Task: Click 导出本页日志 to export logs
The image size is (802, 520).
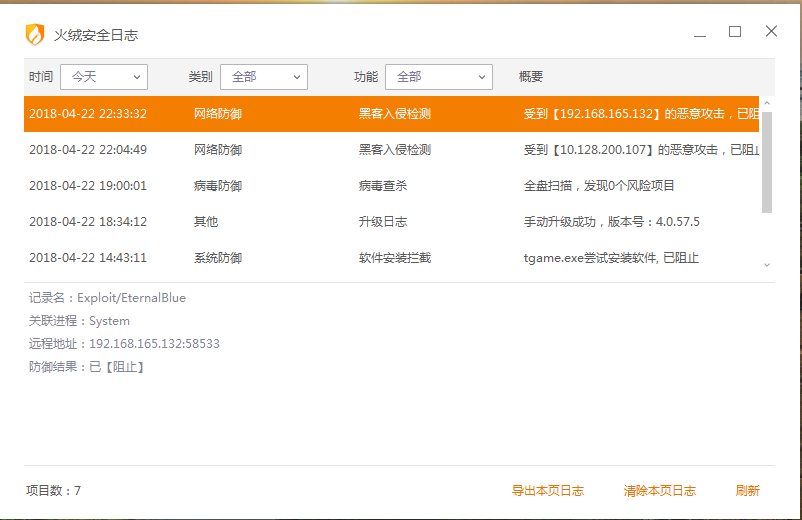Action: tap(547, 491)
